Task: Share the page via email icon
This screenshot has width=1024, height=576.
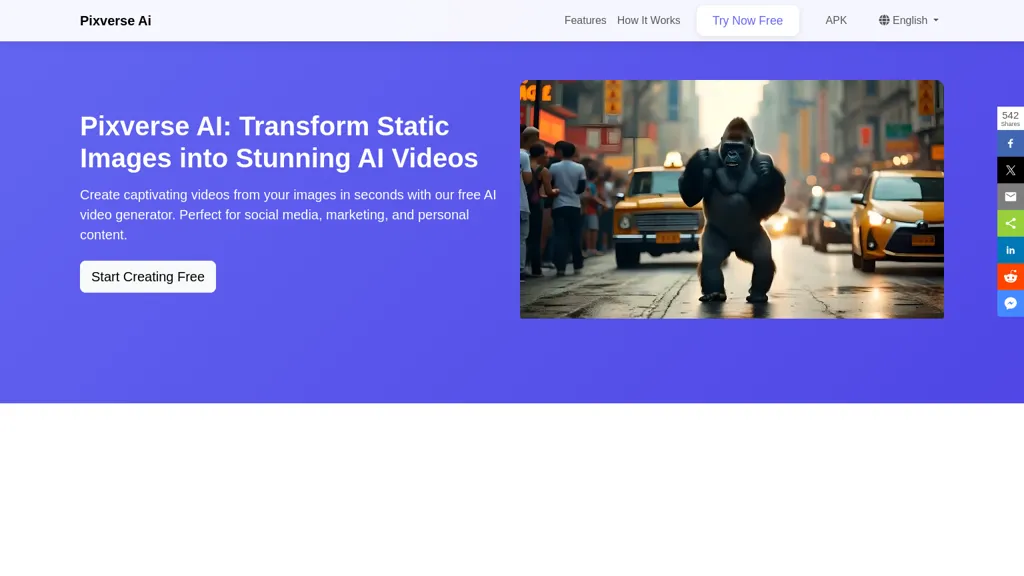Action: click(1010, 197)
